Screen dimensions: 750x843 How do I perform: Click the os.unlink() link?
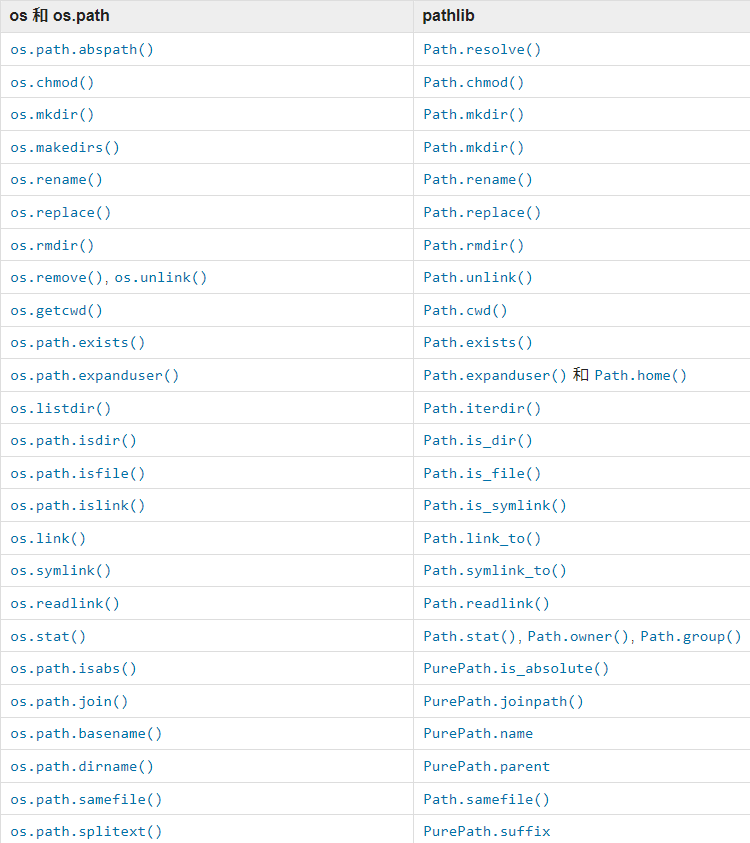[161, 277]
